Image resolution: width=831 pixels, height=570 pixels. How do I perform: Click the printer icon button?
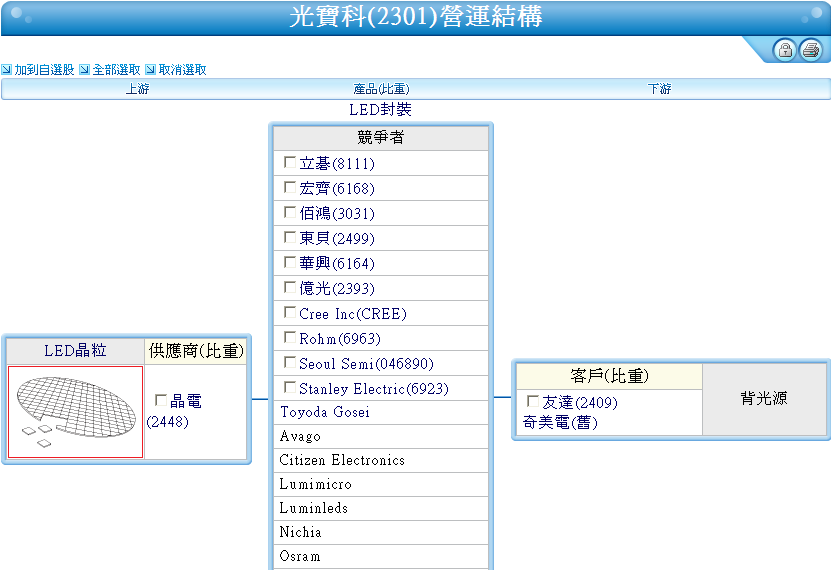(811, 50)
